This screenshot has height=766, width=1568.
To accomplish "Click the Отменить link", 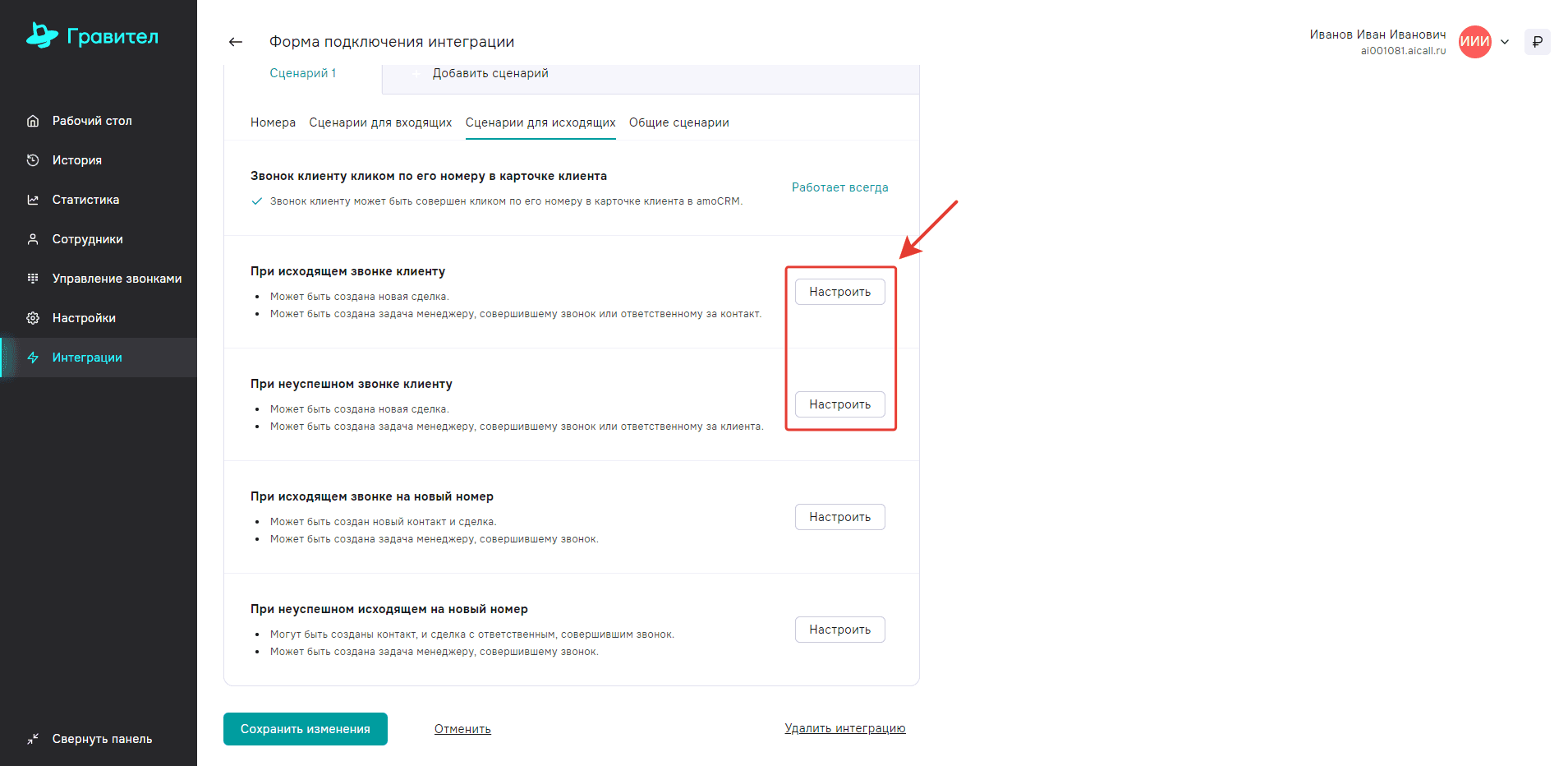I will click(462, 729).
